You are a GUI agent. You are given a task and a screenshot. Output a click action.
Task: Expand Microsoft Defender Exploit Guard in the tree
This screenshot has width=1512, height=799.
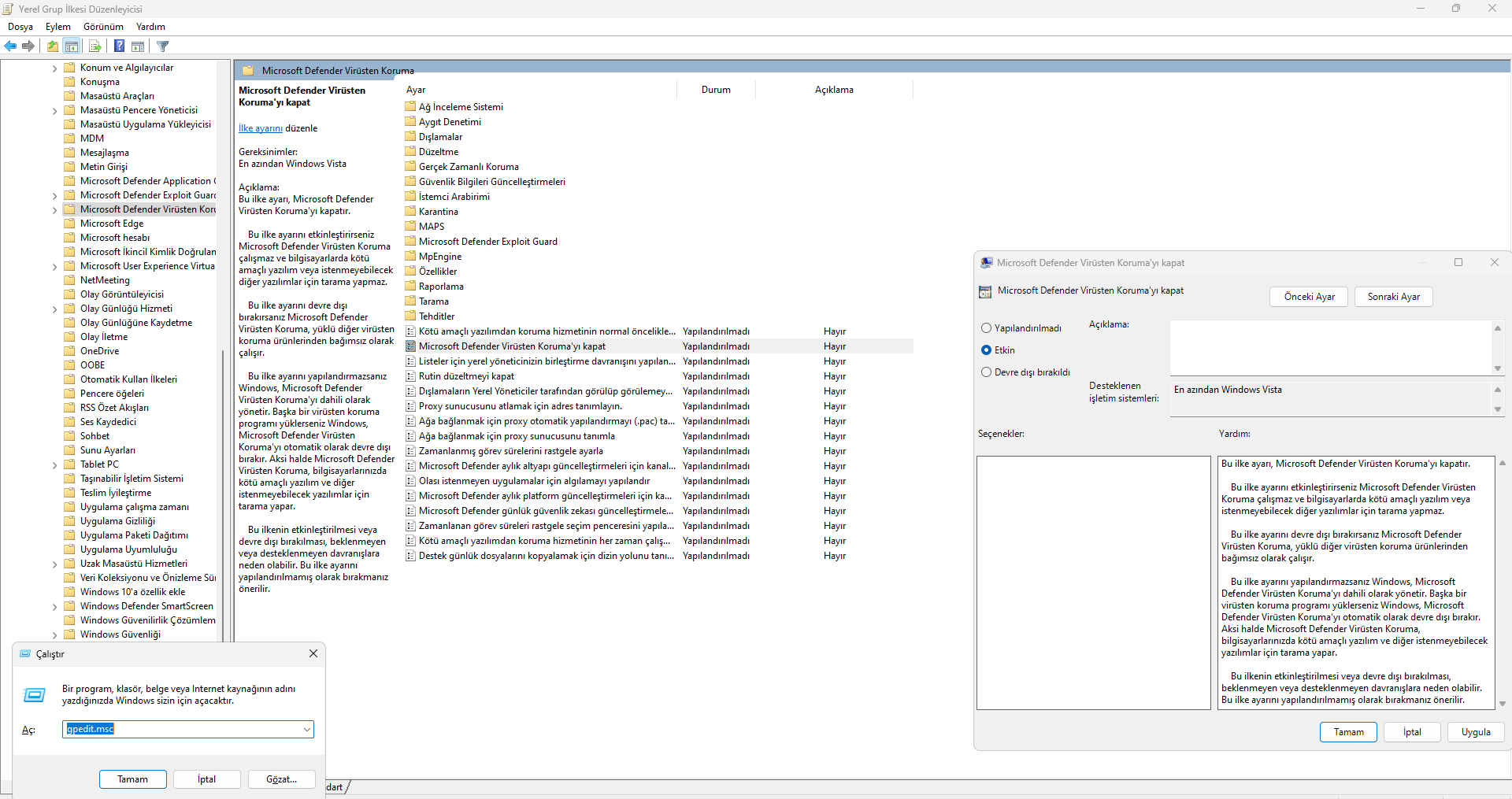click(54, 196)
